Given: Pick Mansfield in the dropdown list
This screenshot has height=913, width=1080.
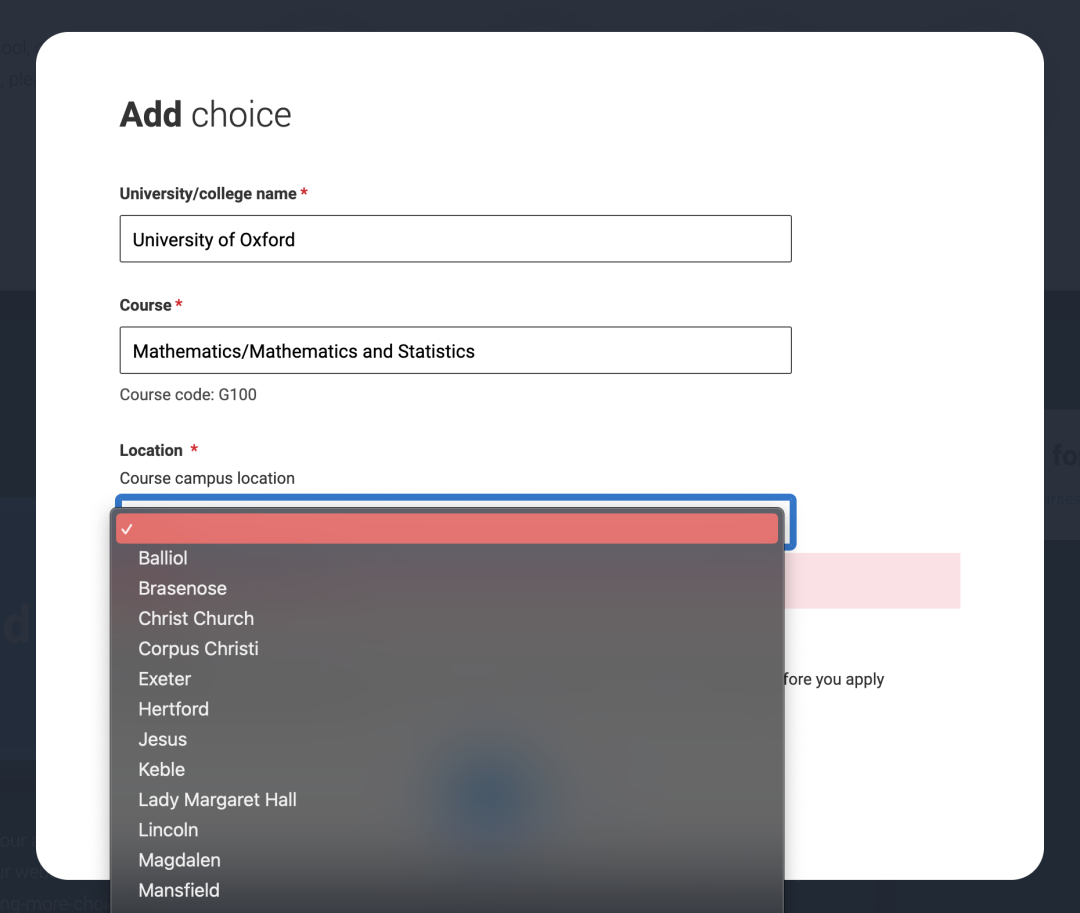Looking at the screenshot, I should pyautogui.click(x=447, y=891).
